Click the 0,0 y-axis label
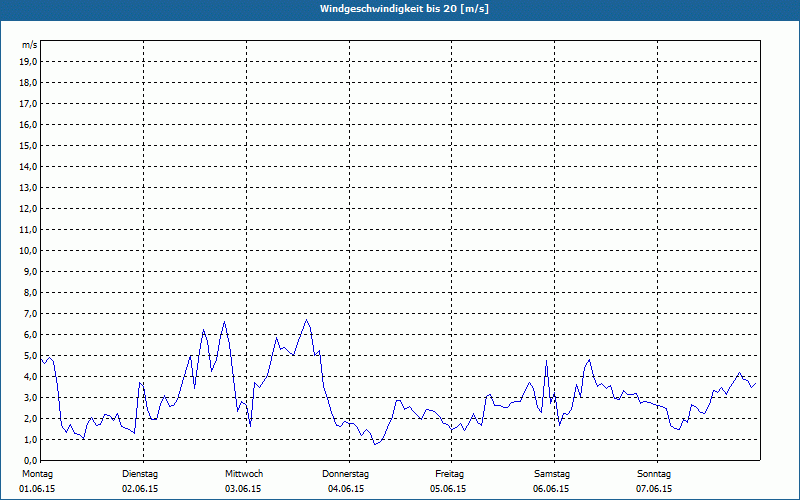 tap(30, 460)
